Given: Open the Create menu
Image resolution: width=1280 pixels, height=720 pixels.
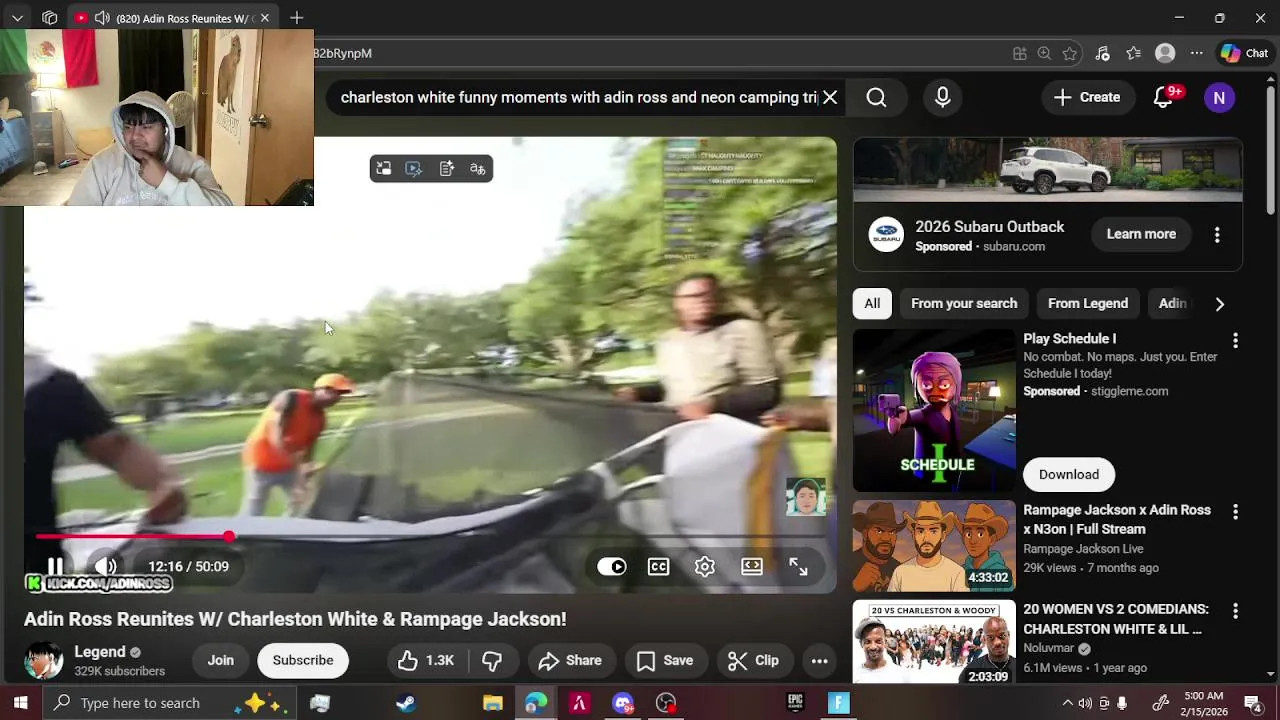Looking at the screenshot, I should pyautogui.click(x=1087, y=97).
